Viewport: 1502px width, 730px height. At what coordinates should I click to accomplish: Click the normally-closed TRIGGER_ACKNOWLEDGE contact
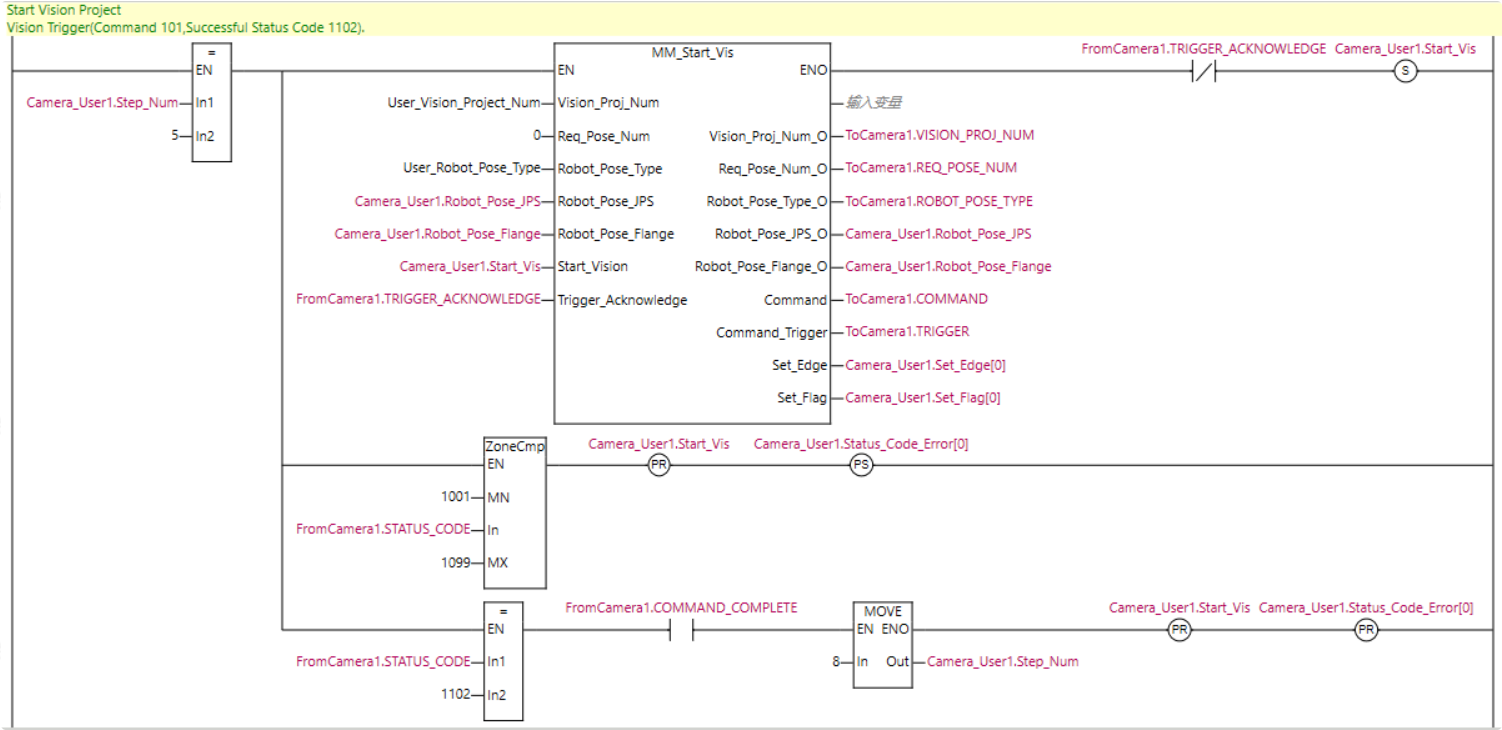[x=1203, y=71]
